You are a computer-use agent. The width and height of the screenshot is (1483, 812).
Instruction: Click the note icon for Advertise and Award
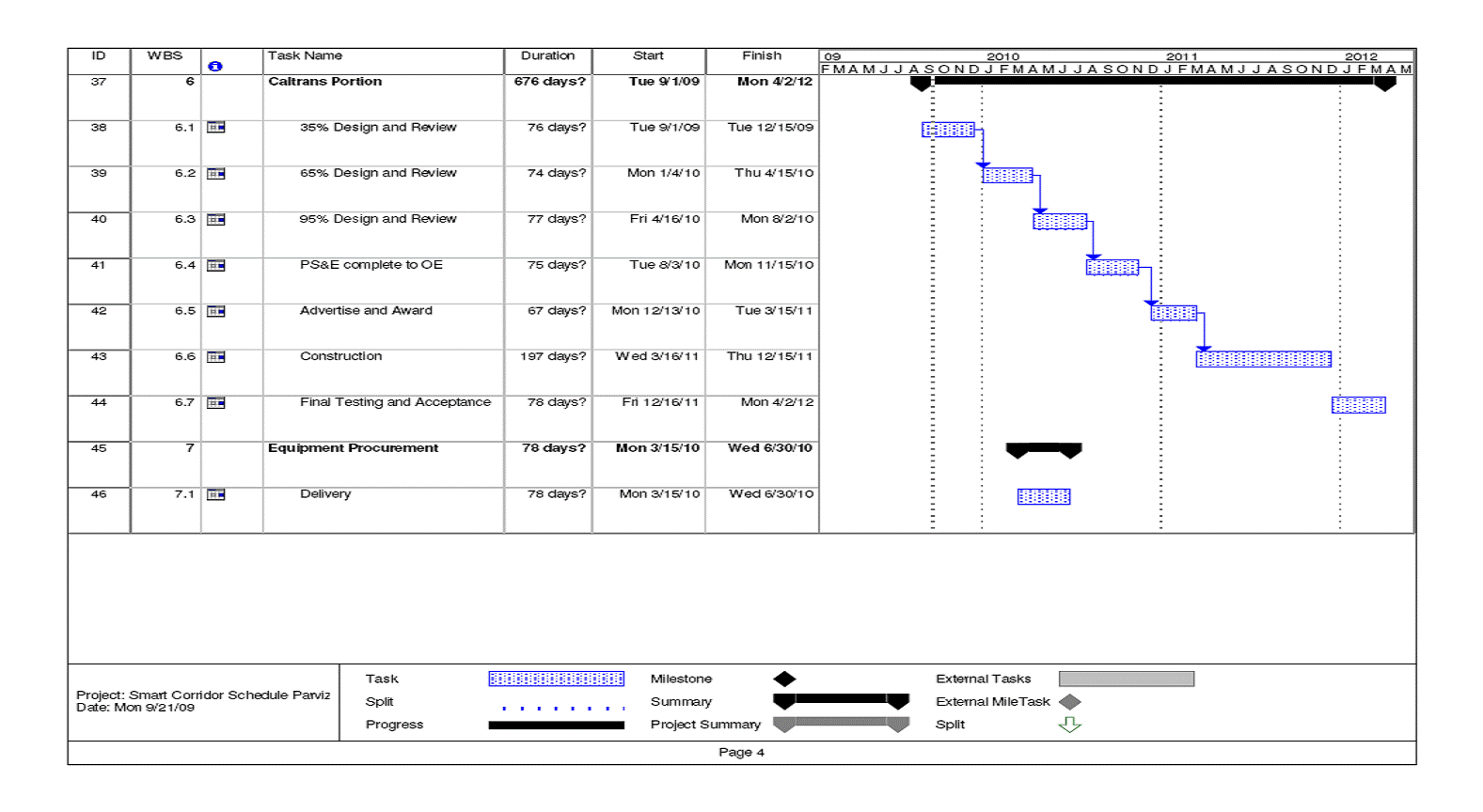click(216, 310)
